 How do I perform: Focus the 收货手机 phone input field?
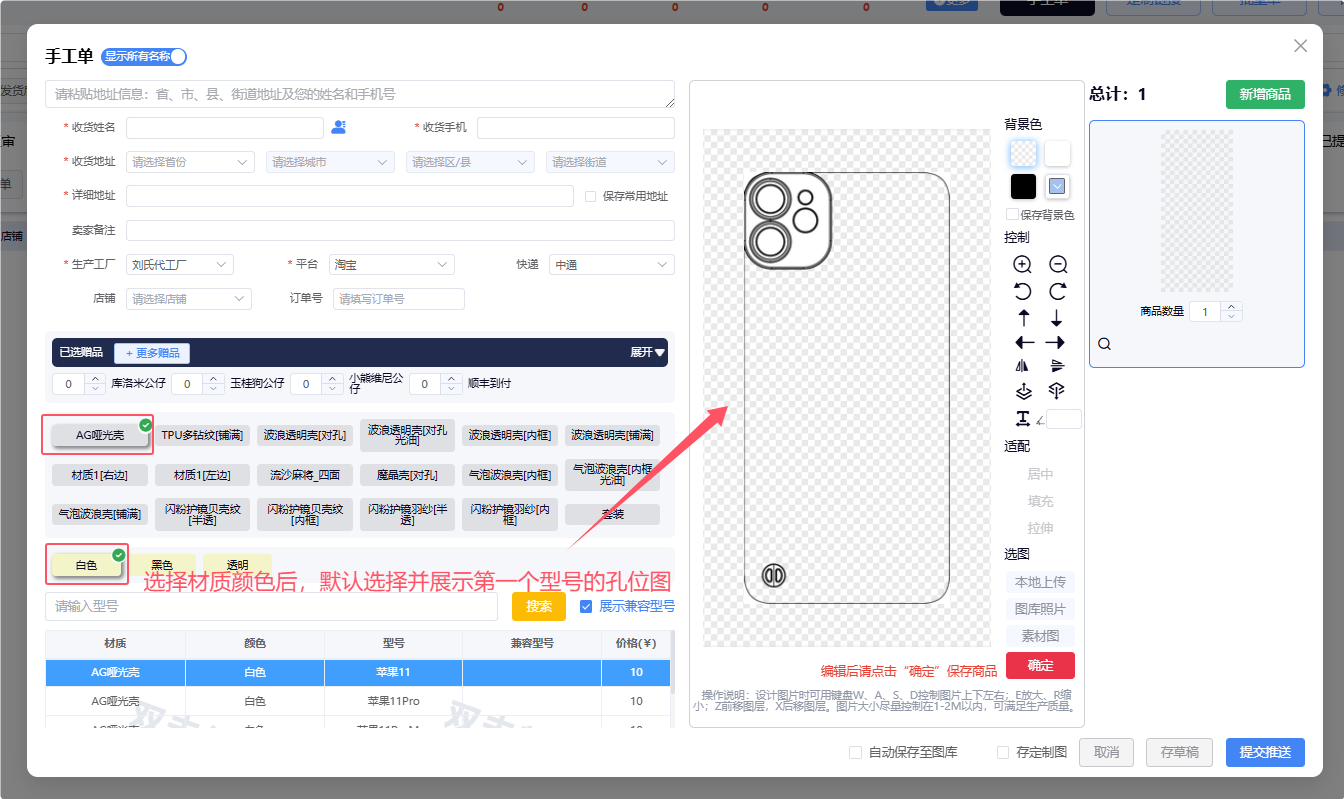pyautogui.click(x=576, y=127)
